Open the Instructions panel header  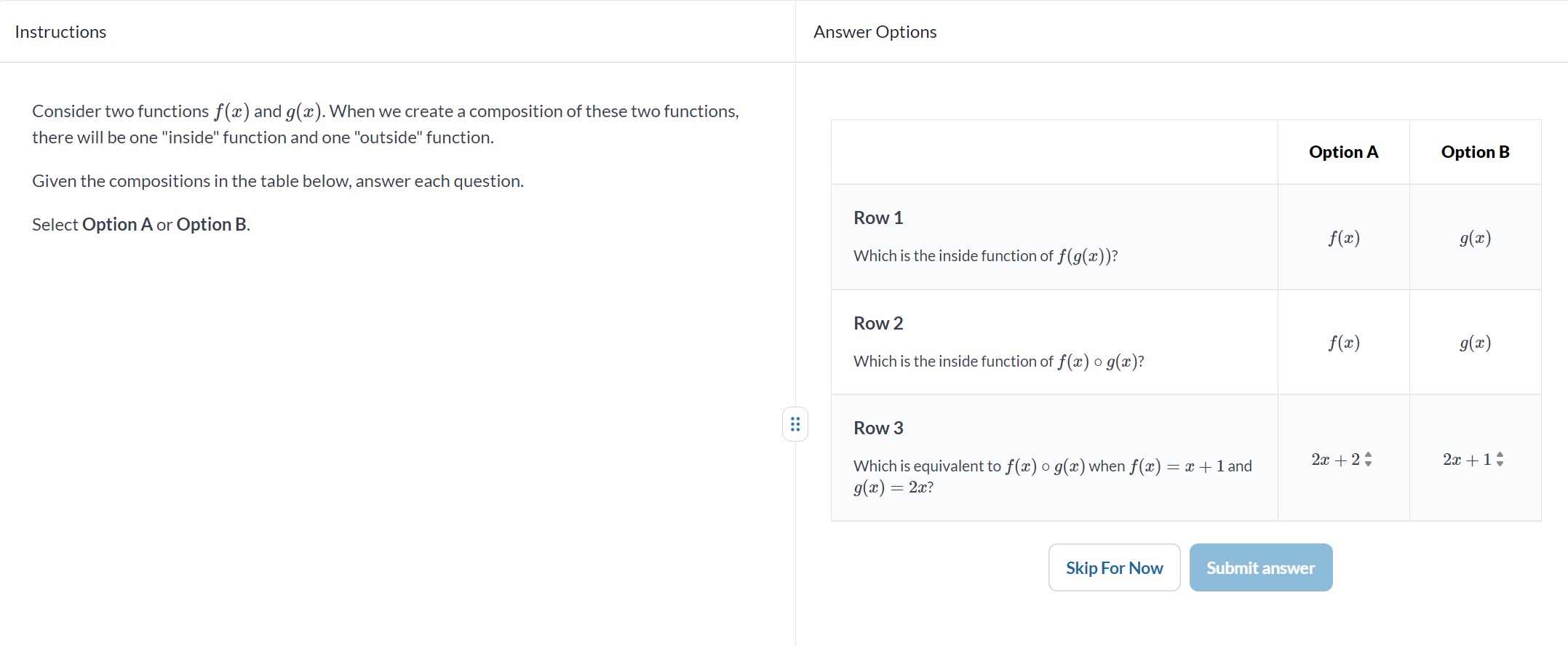point(60,32)
